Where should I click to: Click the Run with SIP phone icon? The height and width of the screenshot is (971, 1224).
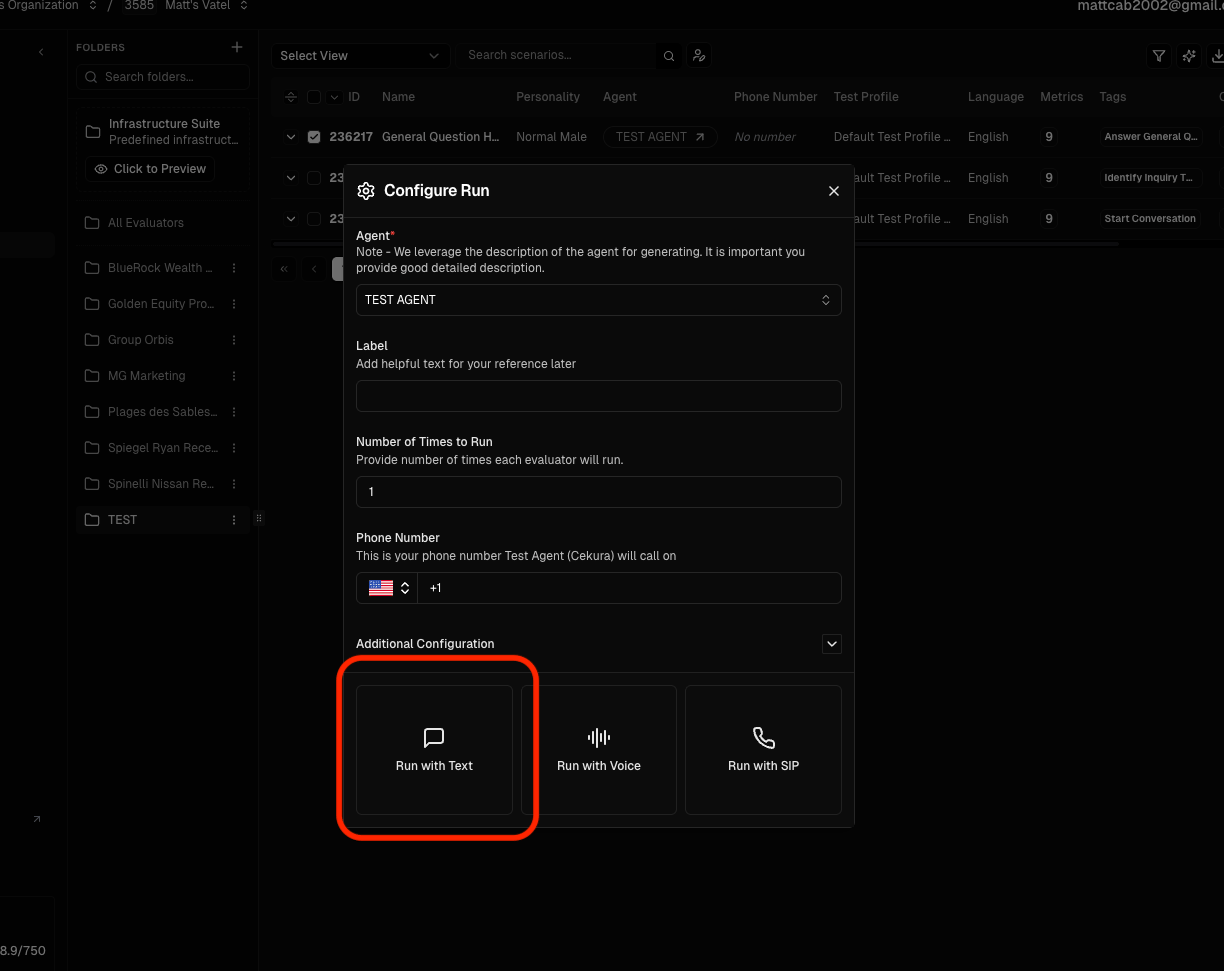click(764, 738)
